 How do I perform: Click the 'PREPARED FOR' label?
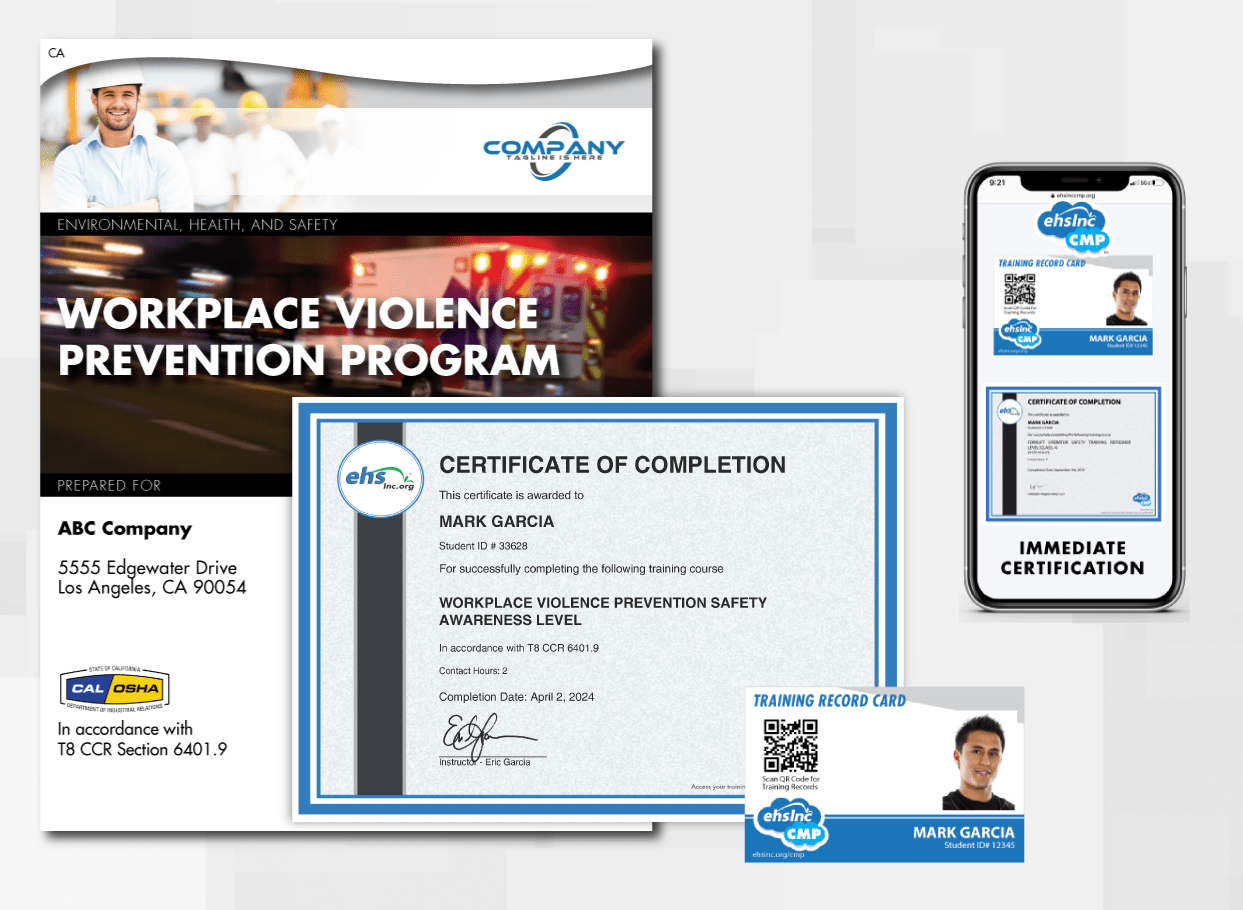pos(109,486)
